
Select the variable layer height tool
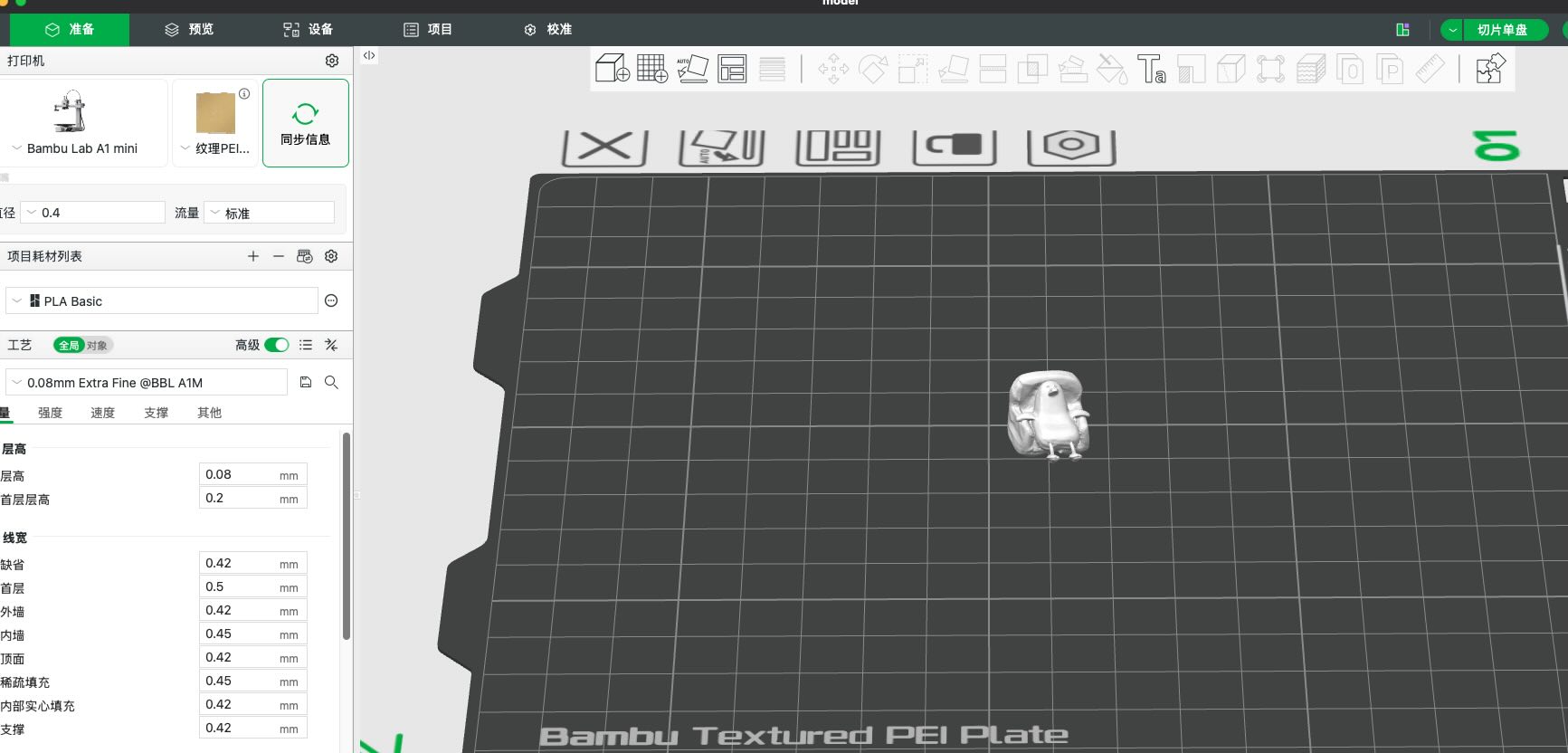click(772, 69)
